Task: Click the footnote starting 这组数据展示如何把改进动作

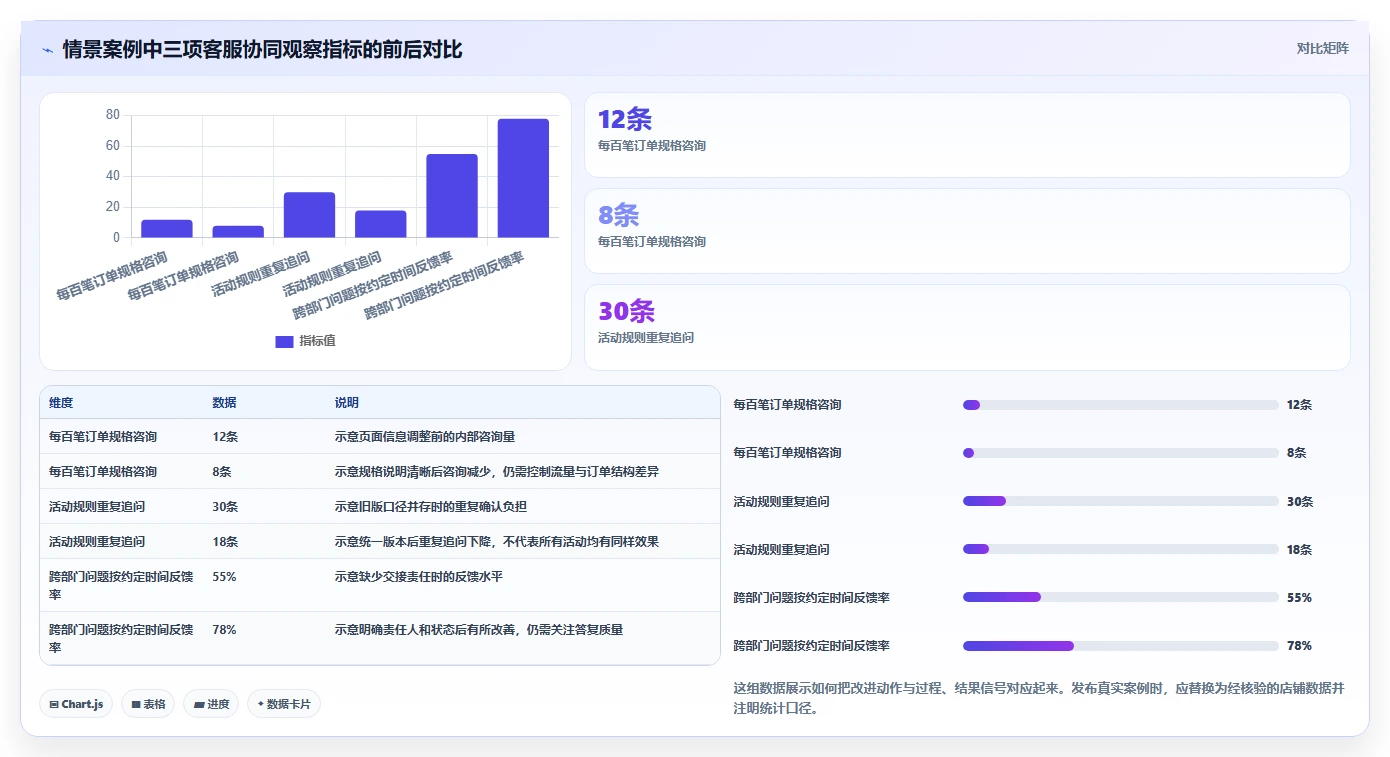Action: point(1039,698)
